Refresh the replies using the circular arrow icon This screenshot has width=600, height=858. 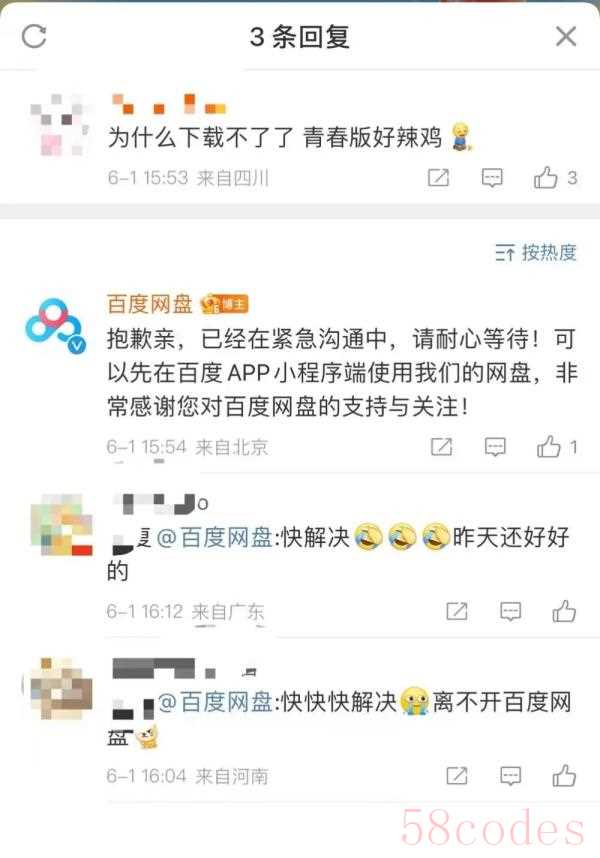pyautogui.click(x=34, y=36)
